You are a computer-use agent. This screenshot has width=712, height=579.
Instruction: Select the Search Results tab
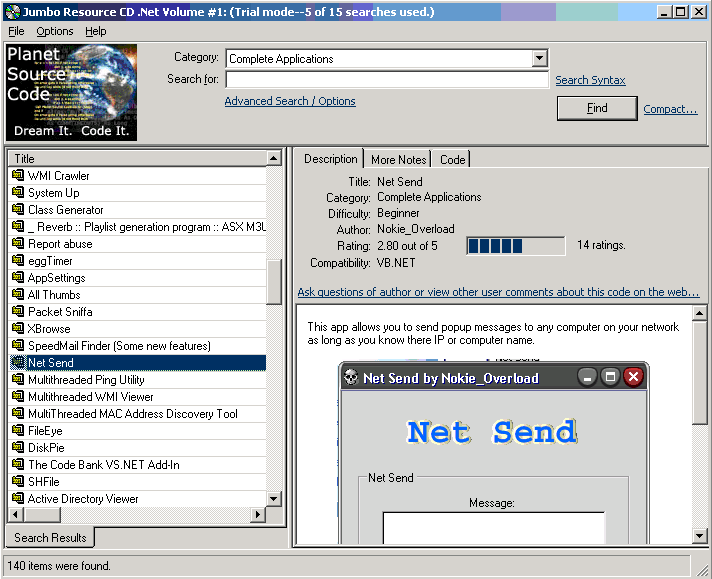[50, 538]
